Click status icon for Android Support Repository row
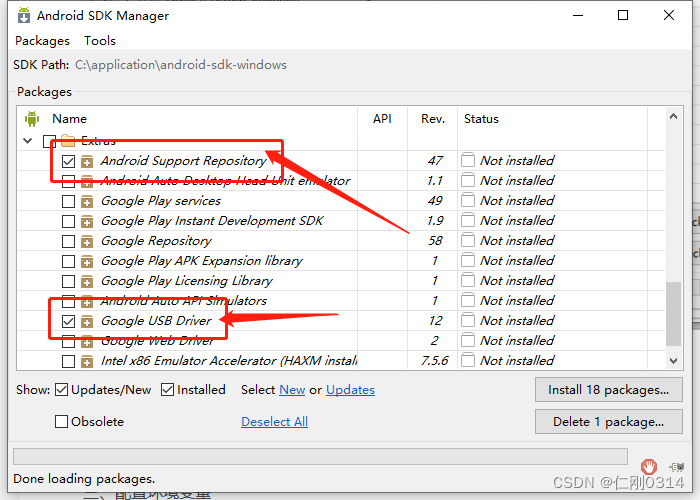The image size is (700, 500). click(468, 160)
